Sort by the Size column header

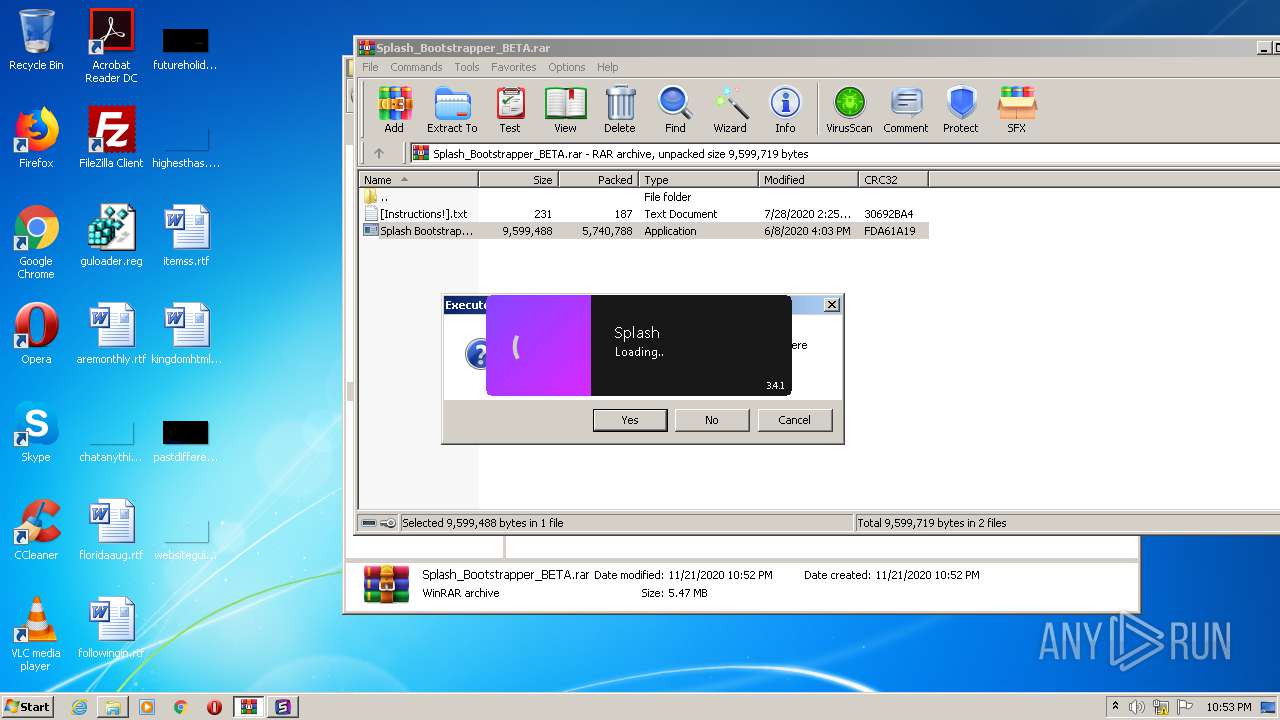coord(518,180)
